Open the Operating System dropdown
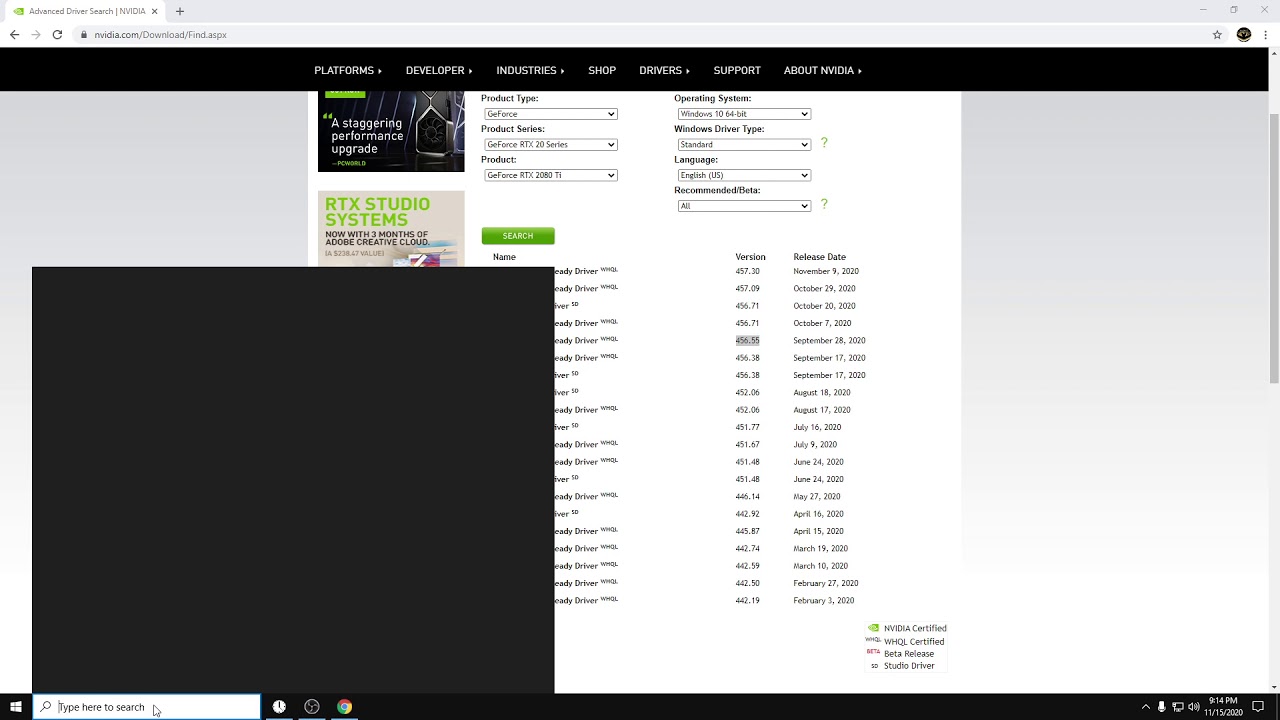Screen dimensions: 1280x720 click(743, 114)
